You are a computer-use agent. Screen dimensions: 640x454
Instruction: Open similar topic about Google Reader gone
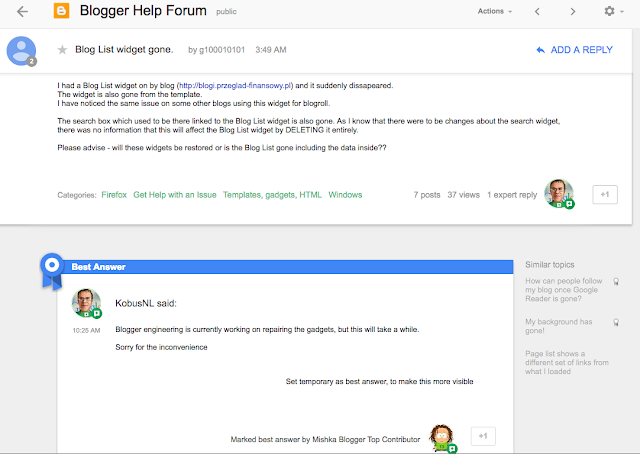(564, 290)
